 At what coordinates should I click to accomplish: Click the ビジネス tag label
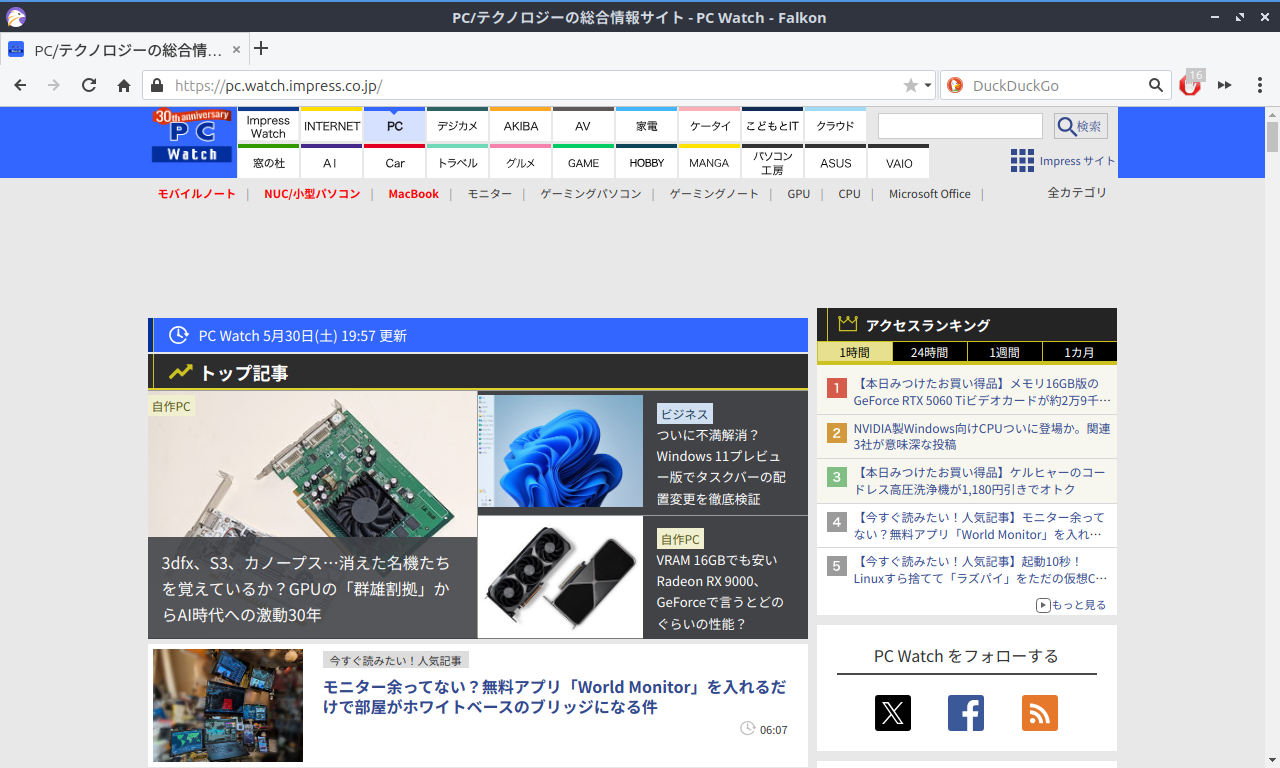click(685, 414)
